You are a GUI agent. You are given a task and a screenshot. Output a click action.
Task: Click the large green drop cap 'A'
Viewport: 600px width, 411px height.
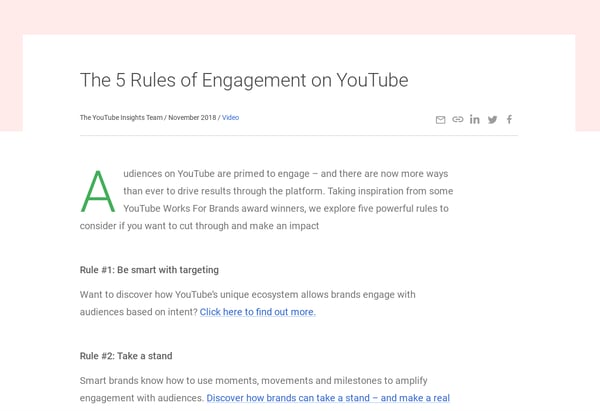click(x=98, y=191)
